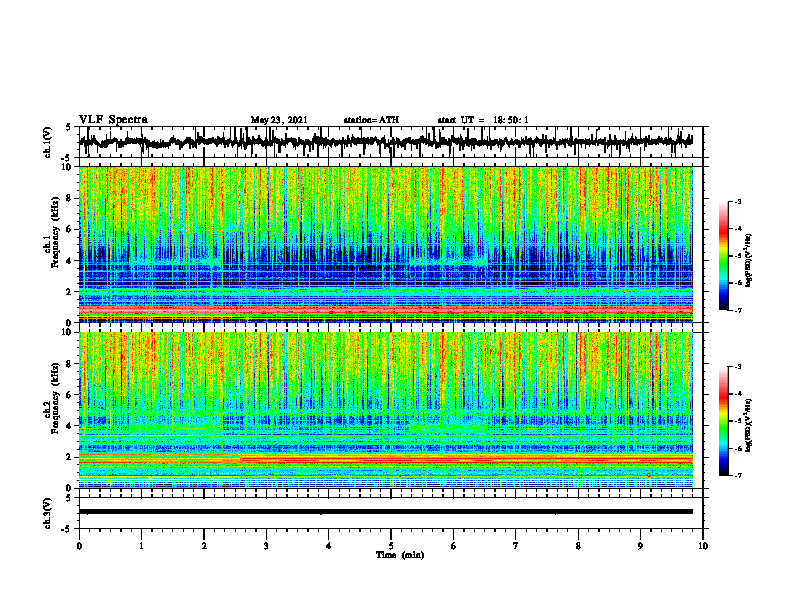
Task: Click inside the ch.1 spectrogram panel
Action: click(386, 244)
